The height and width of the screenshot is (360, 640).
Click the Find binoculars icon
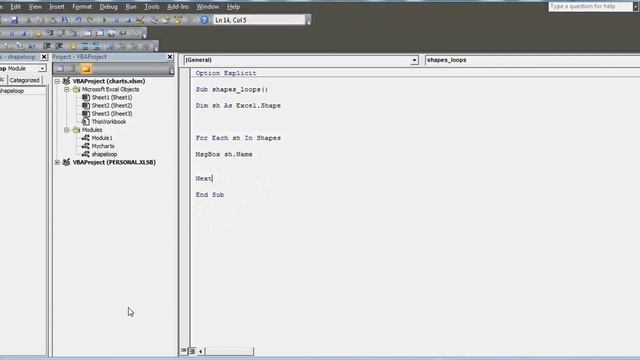click(64, 20)
